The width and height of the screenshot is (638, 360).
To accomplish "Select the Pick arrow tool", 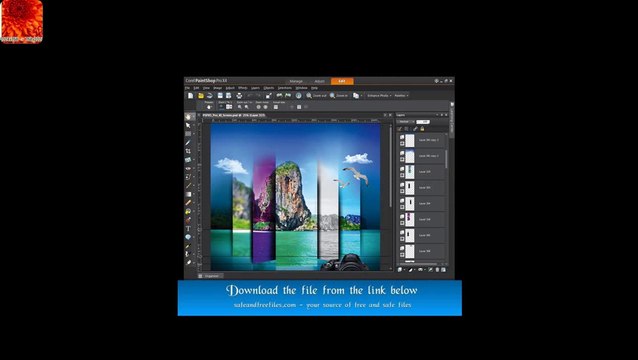I will 188,125.
